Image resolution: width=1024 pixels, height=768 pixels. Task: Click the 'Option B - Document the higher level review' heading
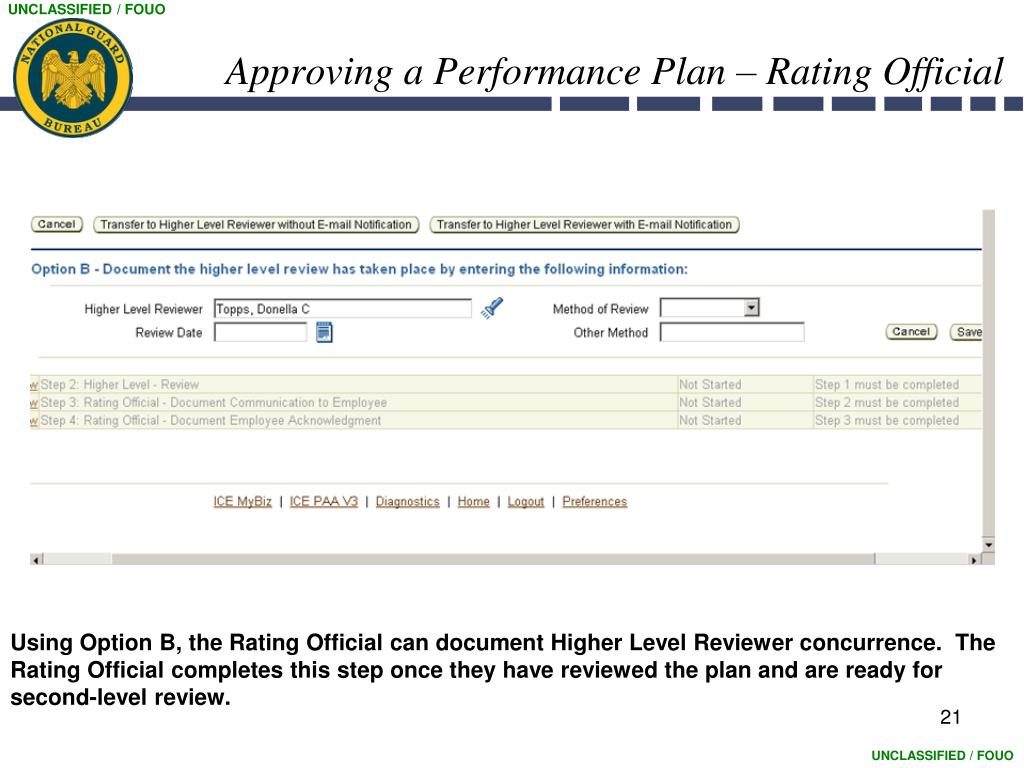pos(359,269)
